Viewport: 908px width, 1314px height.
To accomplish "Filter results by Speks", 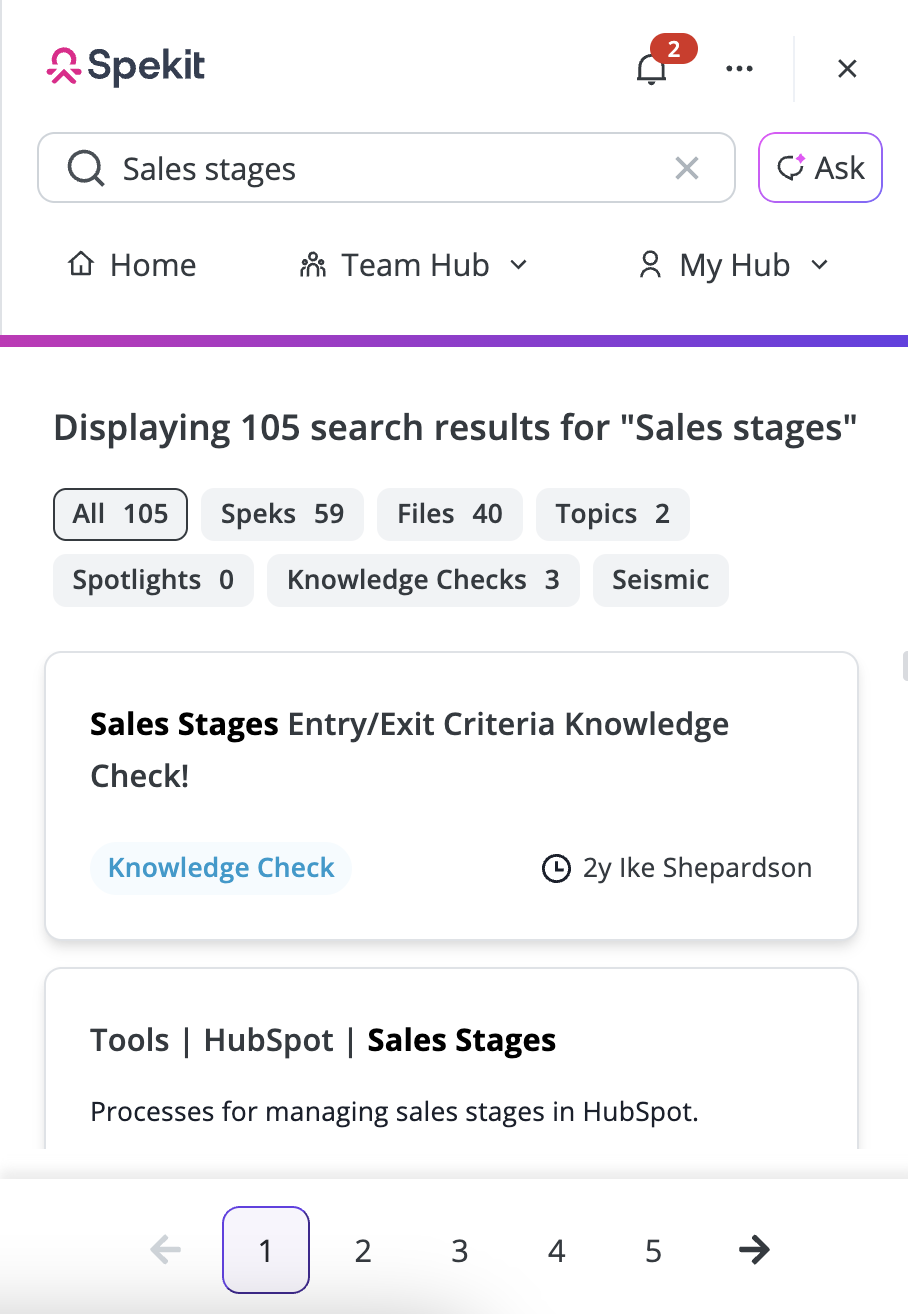I will (282, 514).
